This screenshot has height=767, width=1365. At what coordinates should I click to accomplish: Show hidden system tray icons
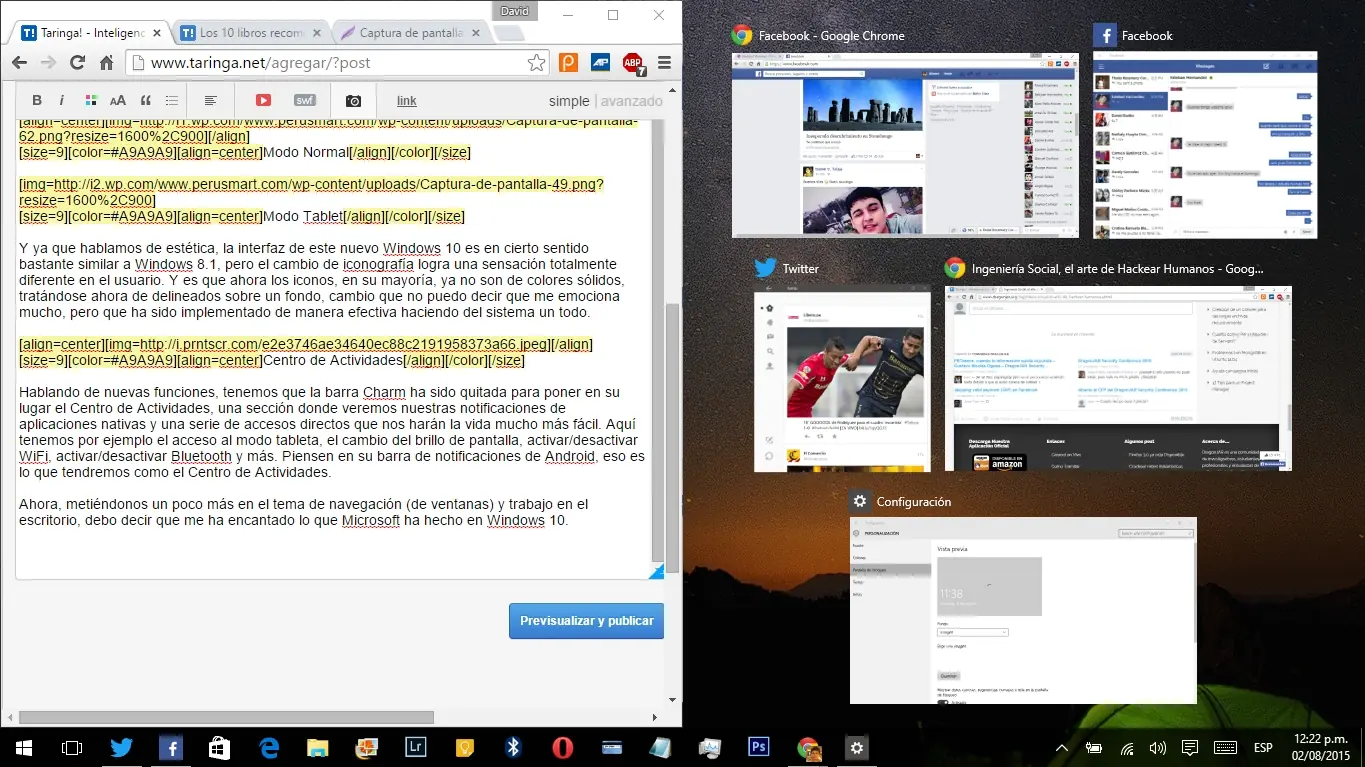coord(1062,747)
